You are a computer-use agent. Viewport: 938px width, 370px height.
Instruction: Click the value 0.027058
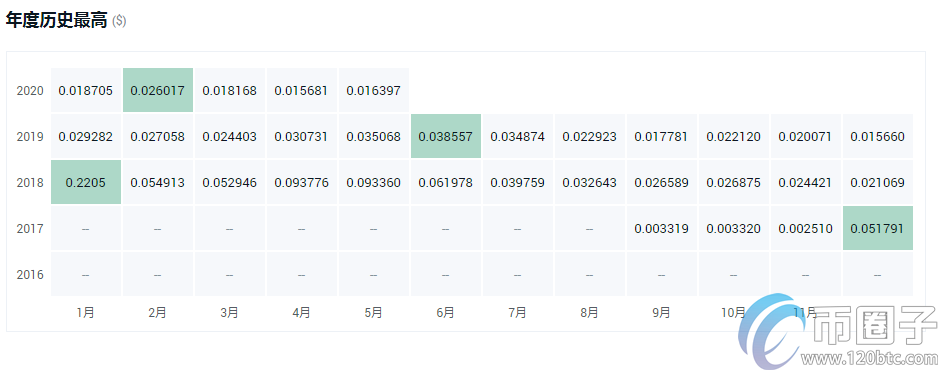[158, 137]
